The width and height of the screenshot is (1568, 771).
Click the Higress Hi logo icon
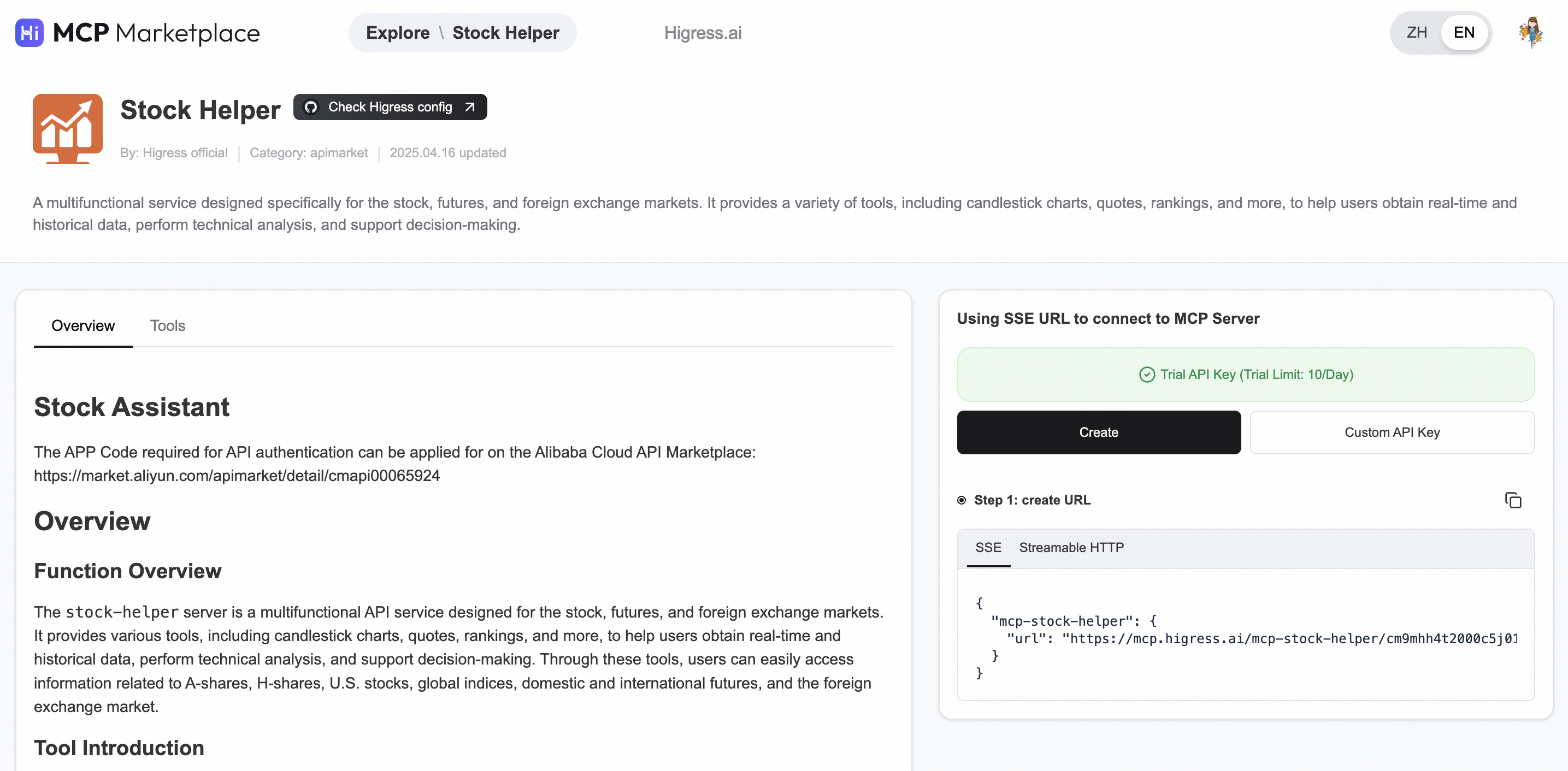pos(29,33)
